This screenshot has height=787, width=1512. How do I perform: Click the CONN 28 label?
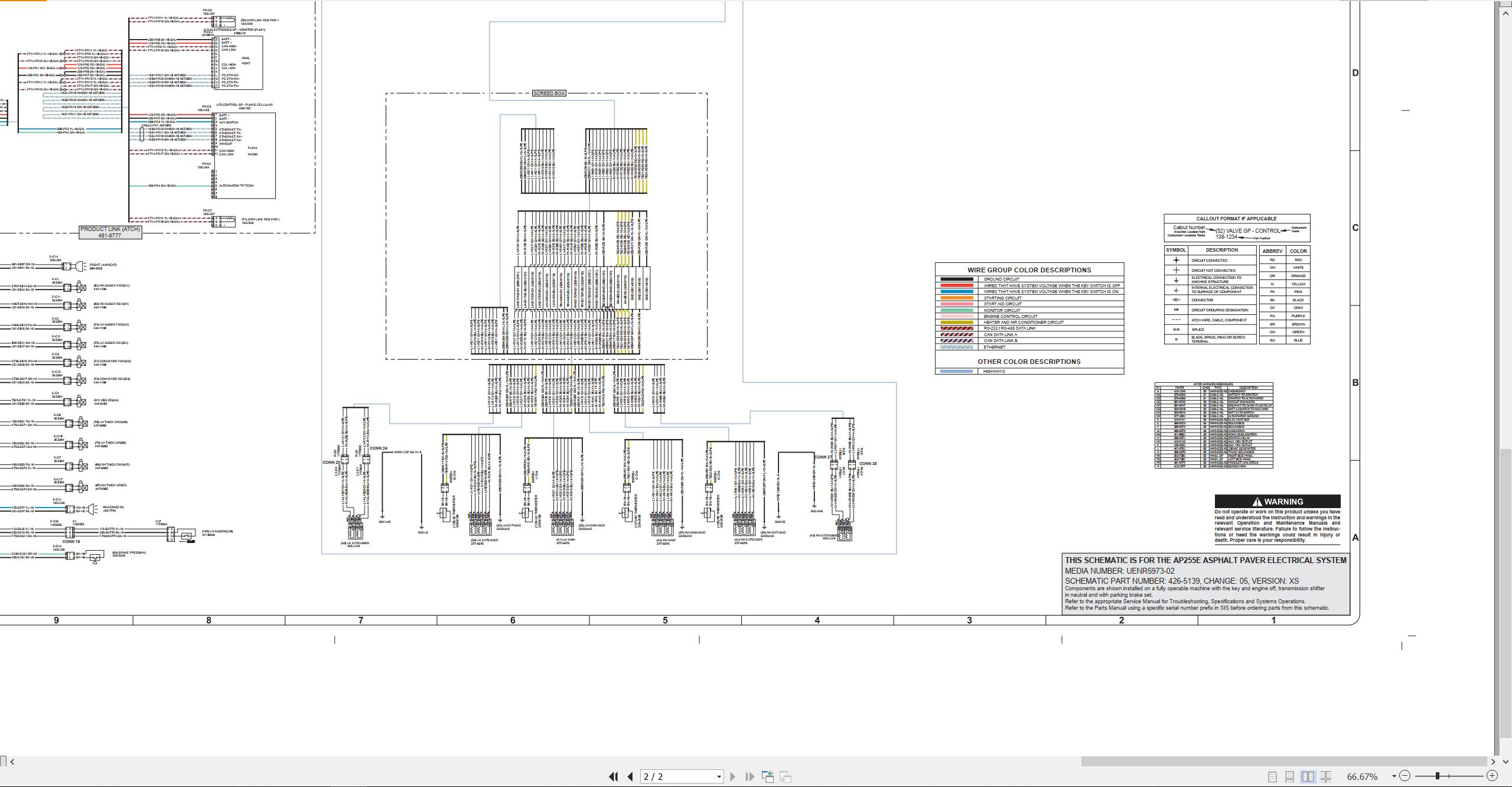click(x=868, y=463)
